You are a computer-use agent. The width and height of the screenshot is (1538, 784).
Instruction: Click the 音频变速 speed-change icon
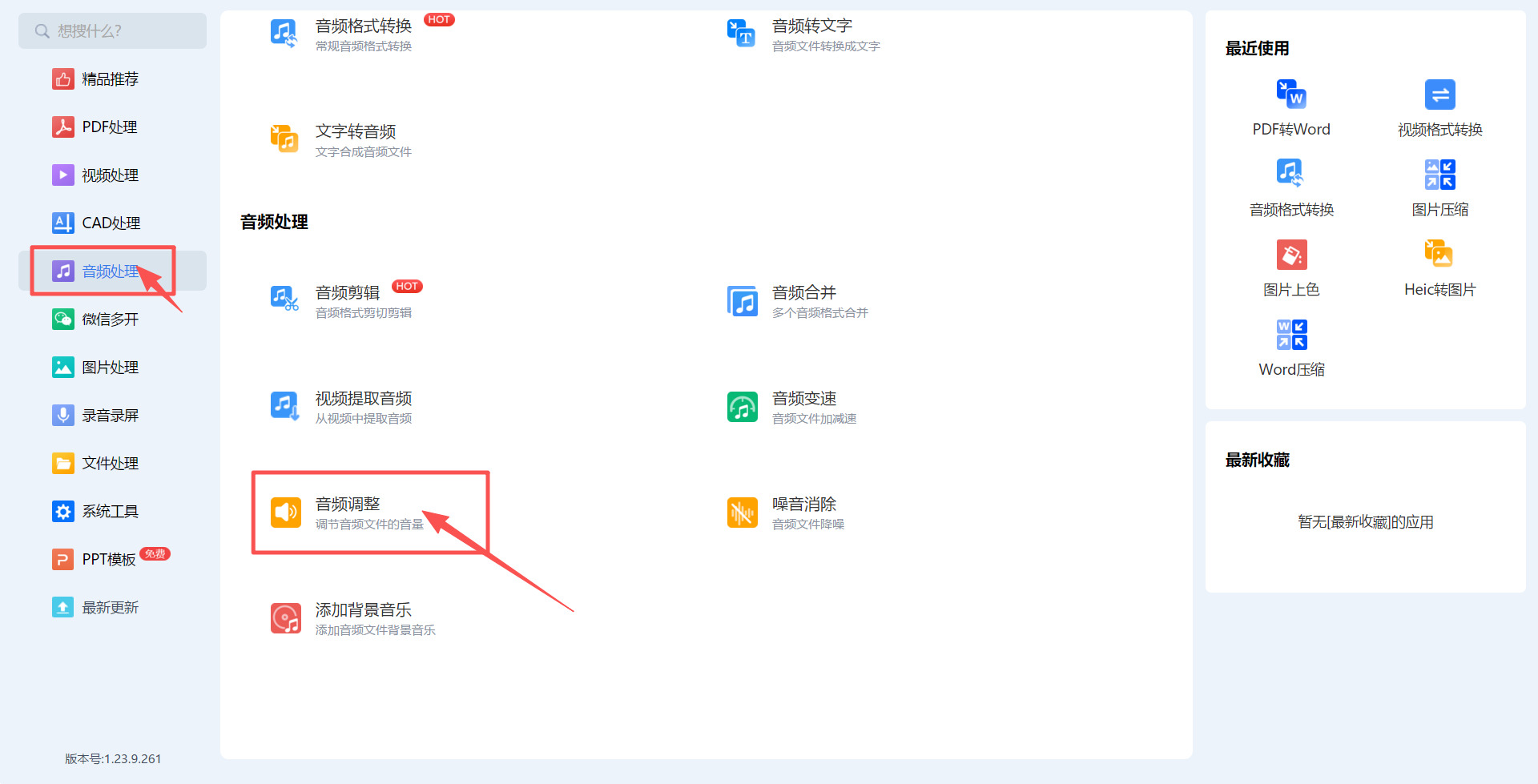(x=742, y=406)
